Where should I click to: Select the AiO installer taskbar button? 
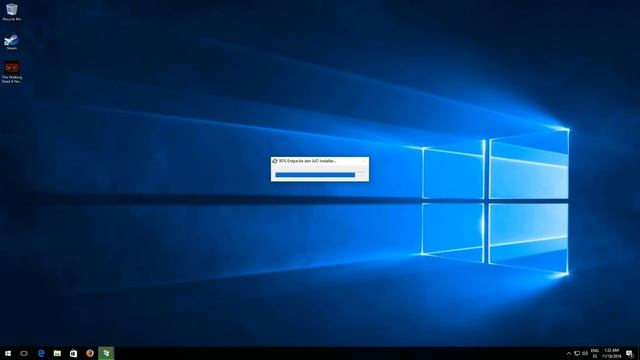click(106, 353)
